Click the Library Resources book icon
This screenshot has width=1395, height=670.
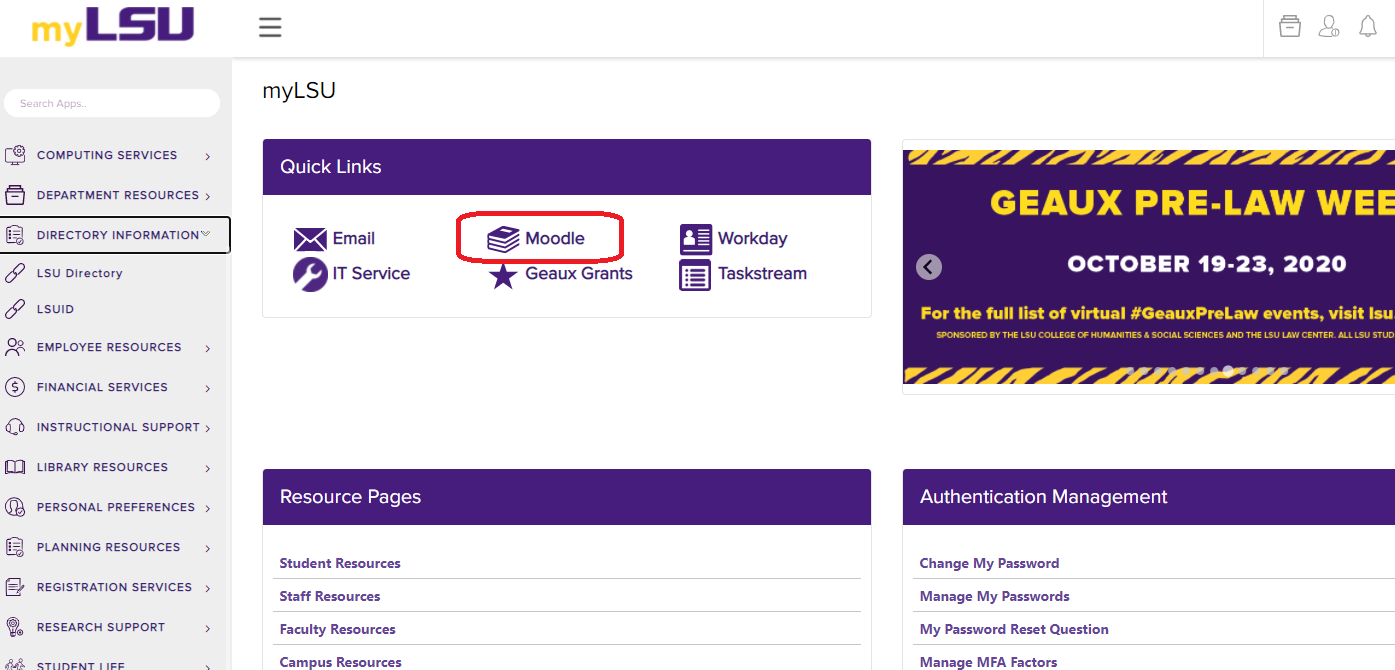click(15, 467)
